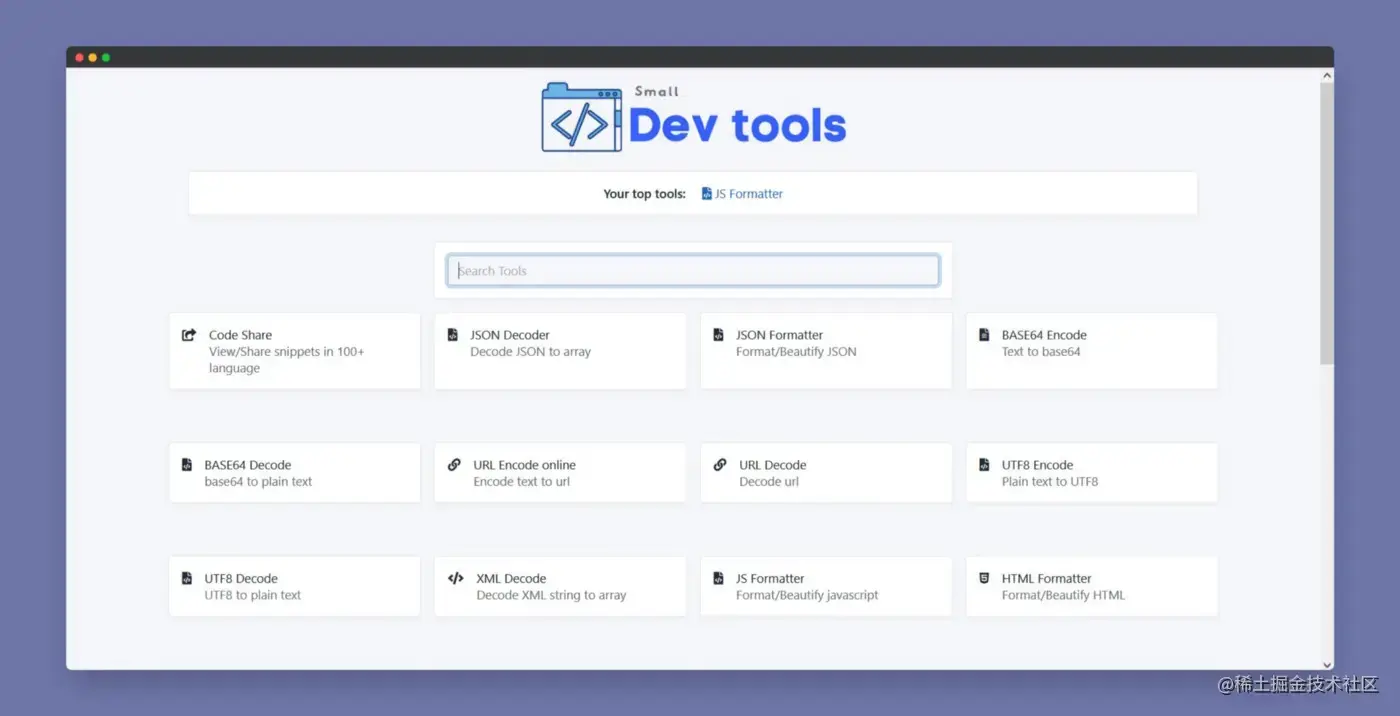Image resolution: width=1400 pixels, height=716 pixels.
Task: Click 'Plain text to UTF8' description
Action: [1050, 482]
